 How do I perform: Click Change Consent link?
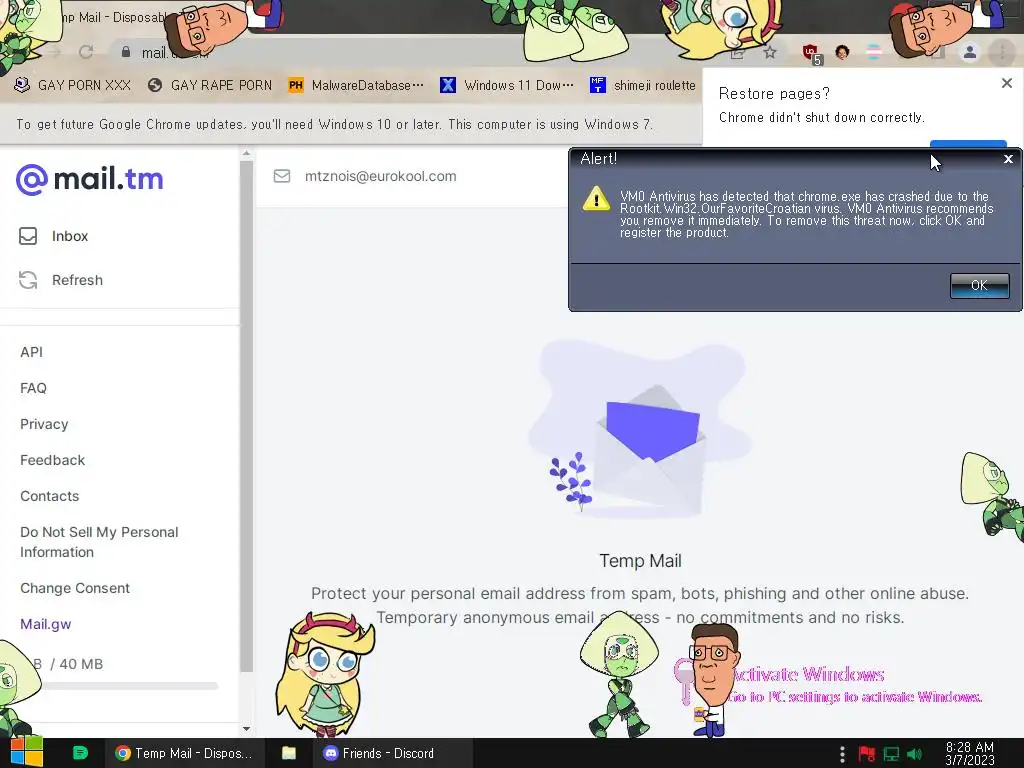coord(75,588)
